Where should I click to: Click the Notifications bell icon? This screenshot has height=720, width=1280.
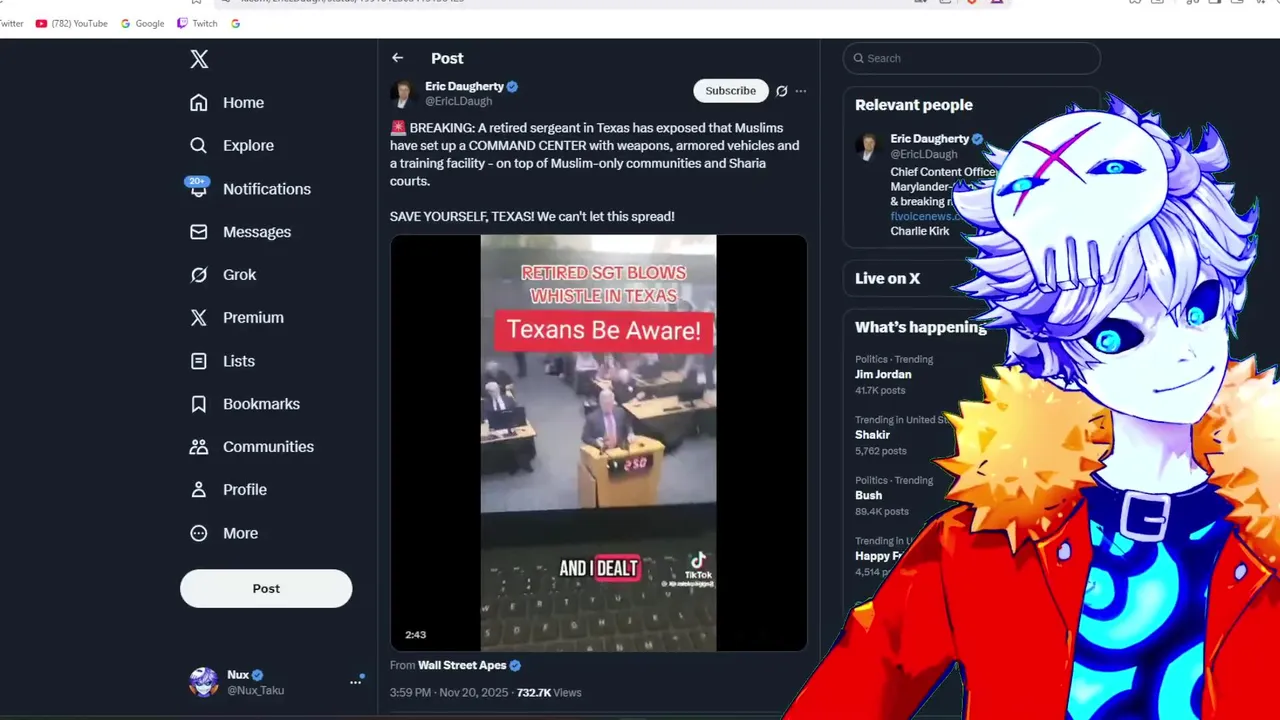coord(199,189)
